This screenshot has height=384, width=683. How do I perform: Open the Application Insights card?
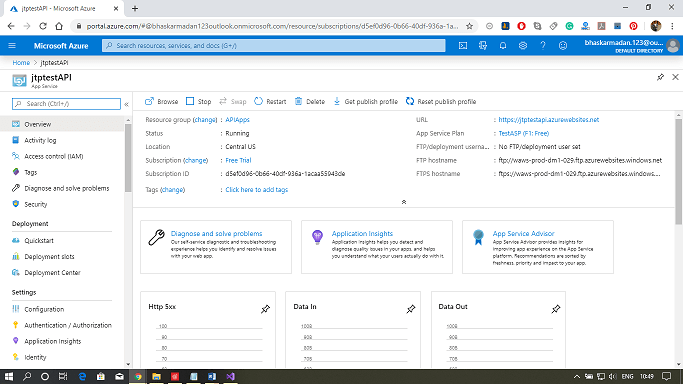coord(377,247)
